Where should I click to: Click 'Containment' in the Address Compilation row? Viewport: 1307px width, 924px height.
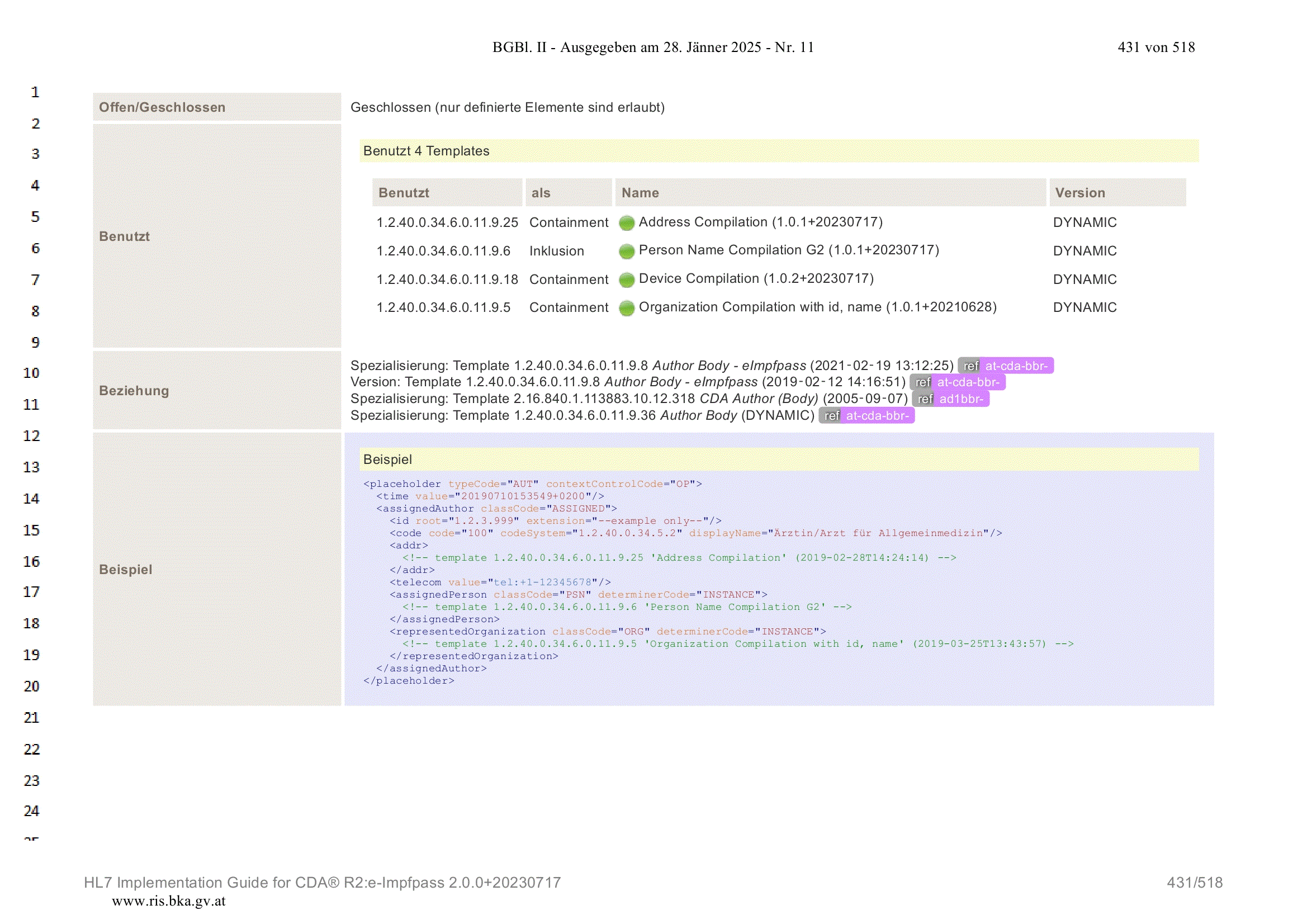(x=569, y=222)
